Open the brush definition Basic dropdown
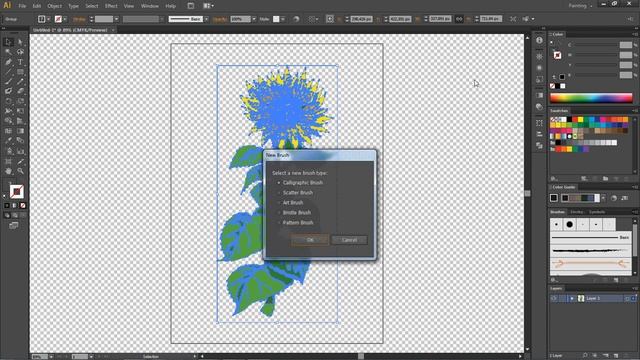The height and width of the screenshot is (360, 640). pyautogui.click(x=206, y=19)
